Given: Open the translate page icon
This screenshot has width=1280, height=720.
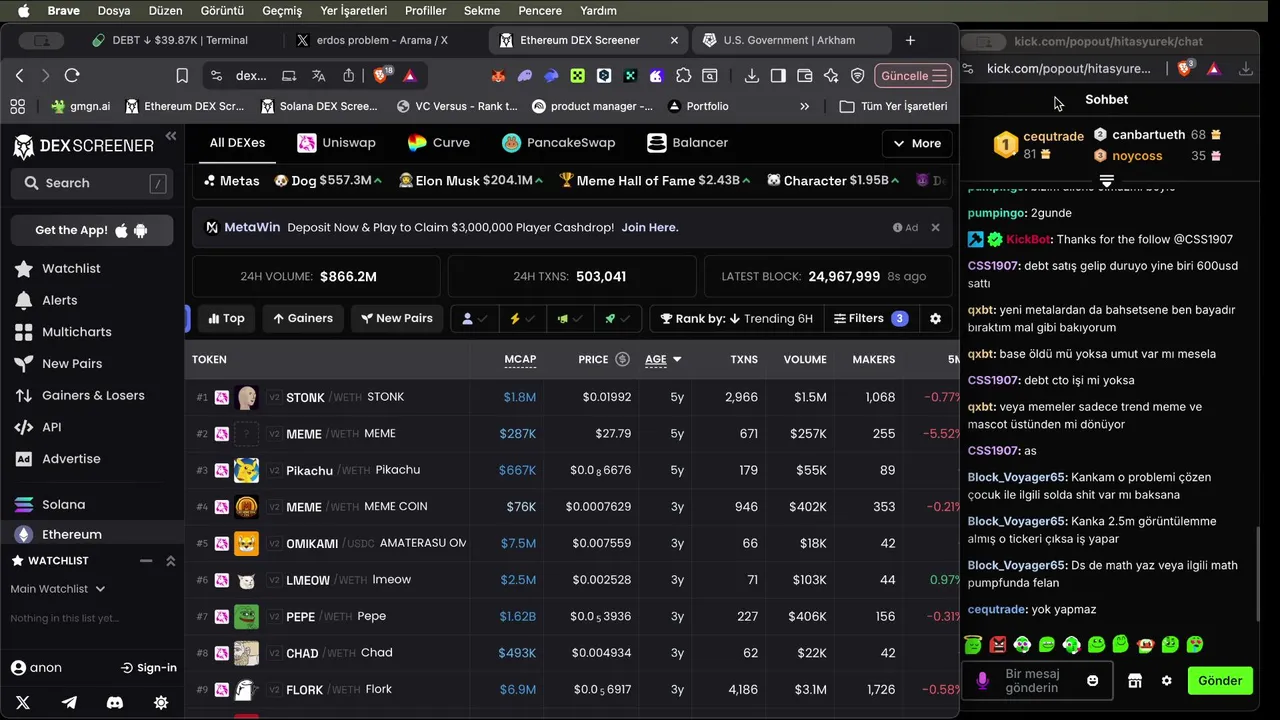Looking at the screenshot, I should [318, 76].
